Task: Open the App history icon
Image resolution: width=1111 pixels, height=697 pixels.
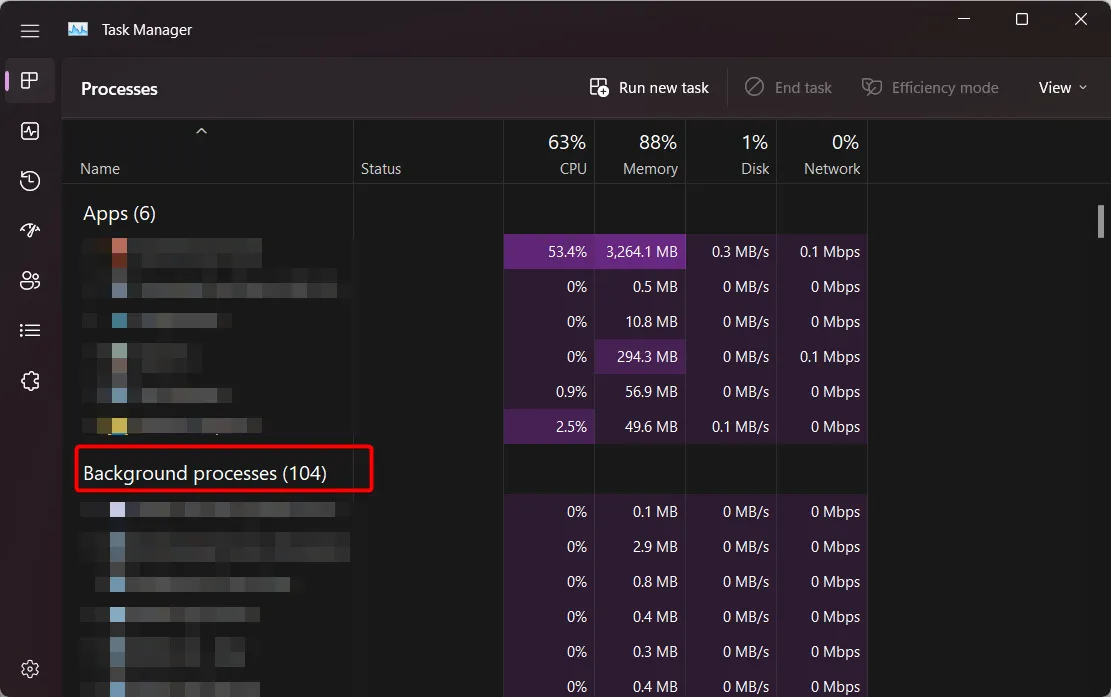Action: 30,181
